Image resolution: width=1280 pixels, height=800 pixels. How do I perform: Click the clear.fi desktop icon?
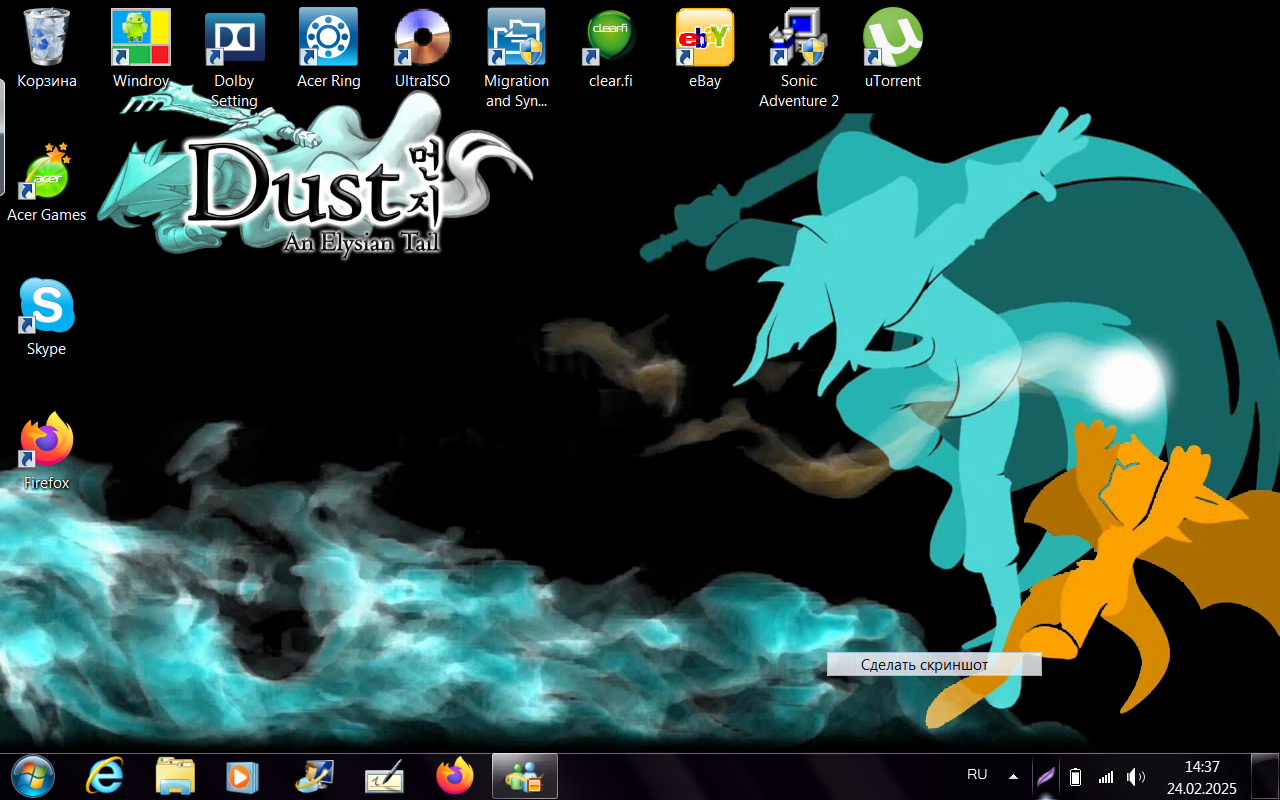[x=611, y=48]
